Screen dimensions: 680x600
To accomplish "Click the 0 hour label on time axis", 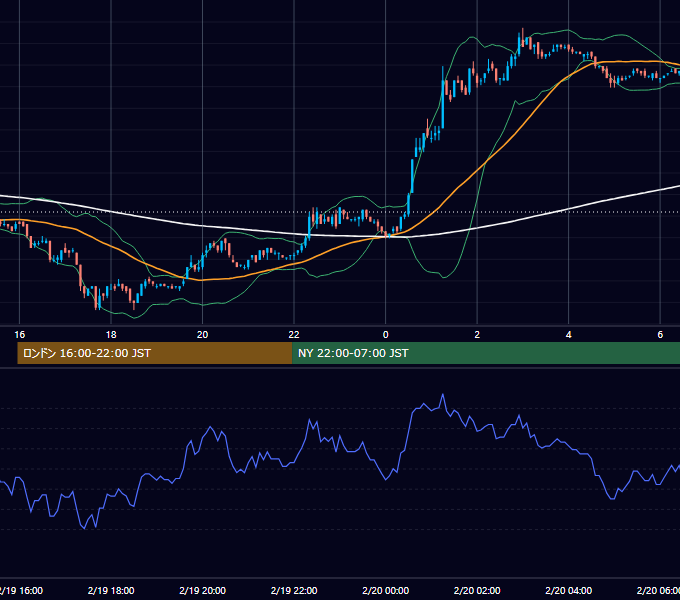I will [386, 335].
